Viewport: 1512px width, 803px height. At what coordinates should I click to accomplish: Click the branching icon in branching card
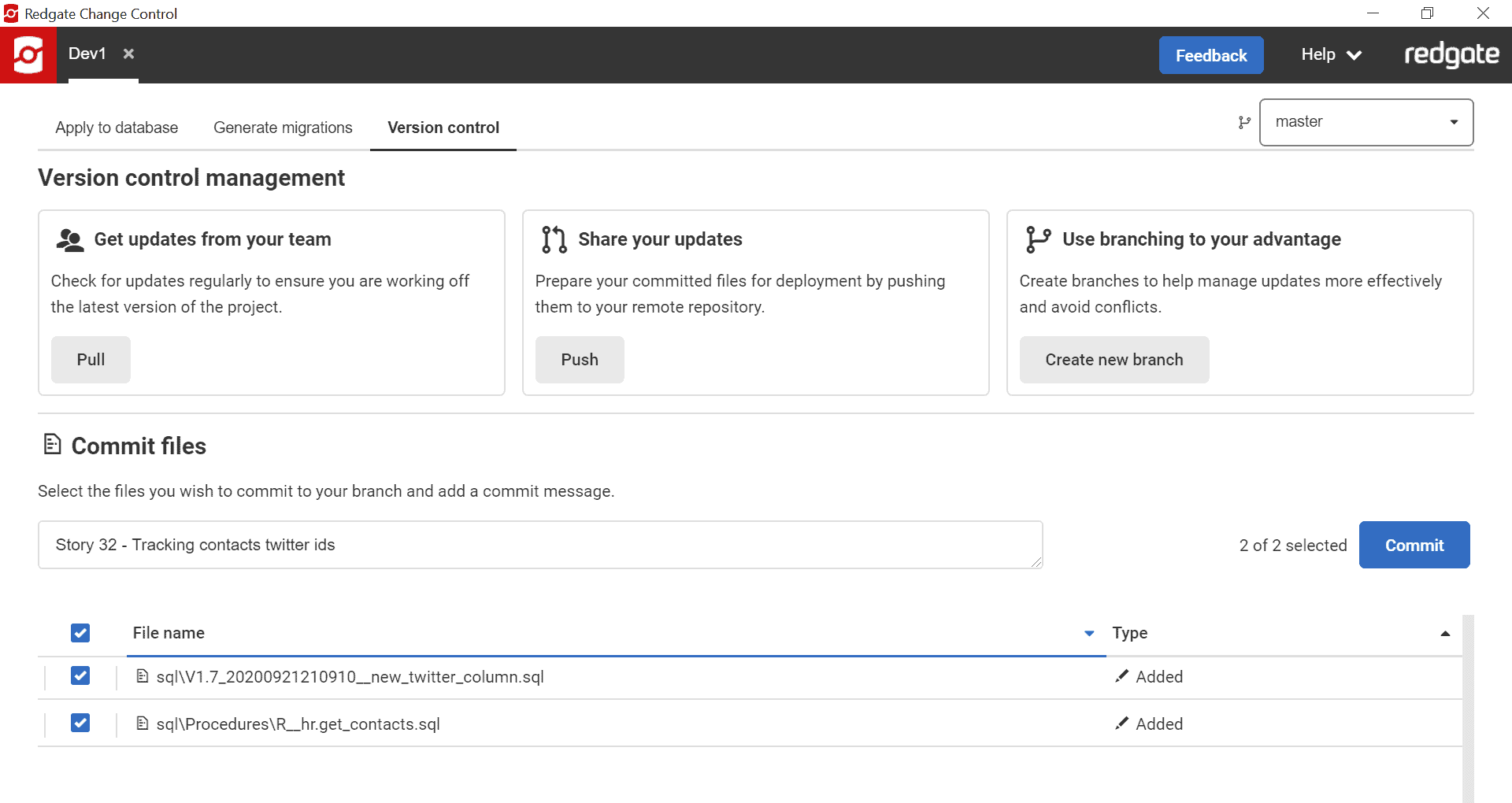(1038, 239)
